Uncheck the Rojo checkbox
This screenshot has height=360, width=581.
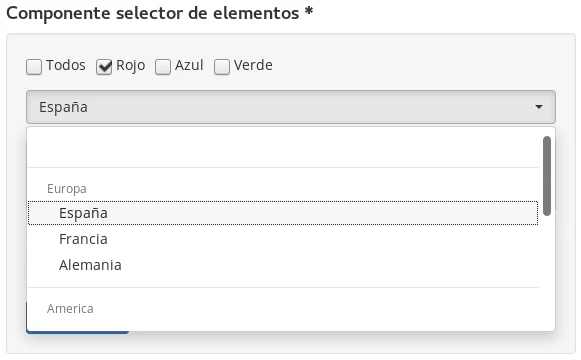[104, 67]
